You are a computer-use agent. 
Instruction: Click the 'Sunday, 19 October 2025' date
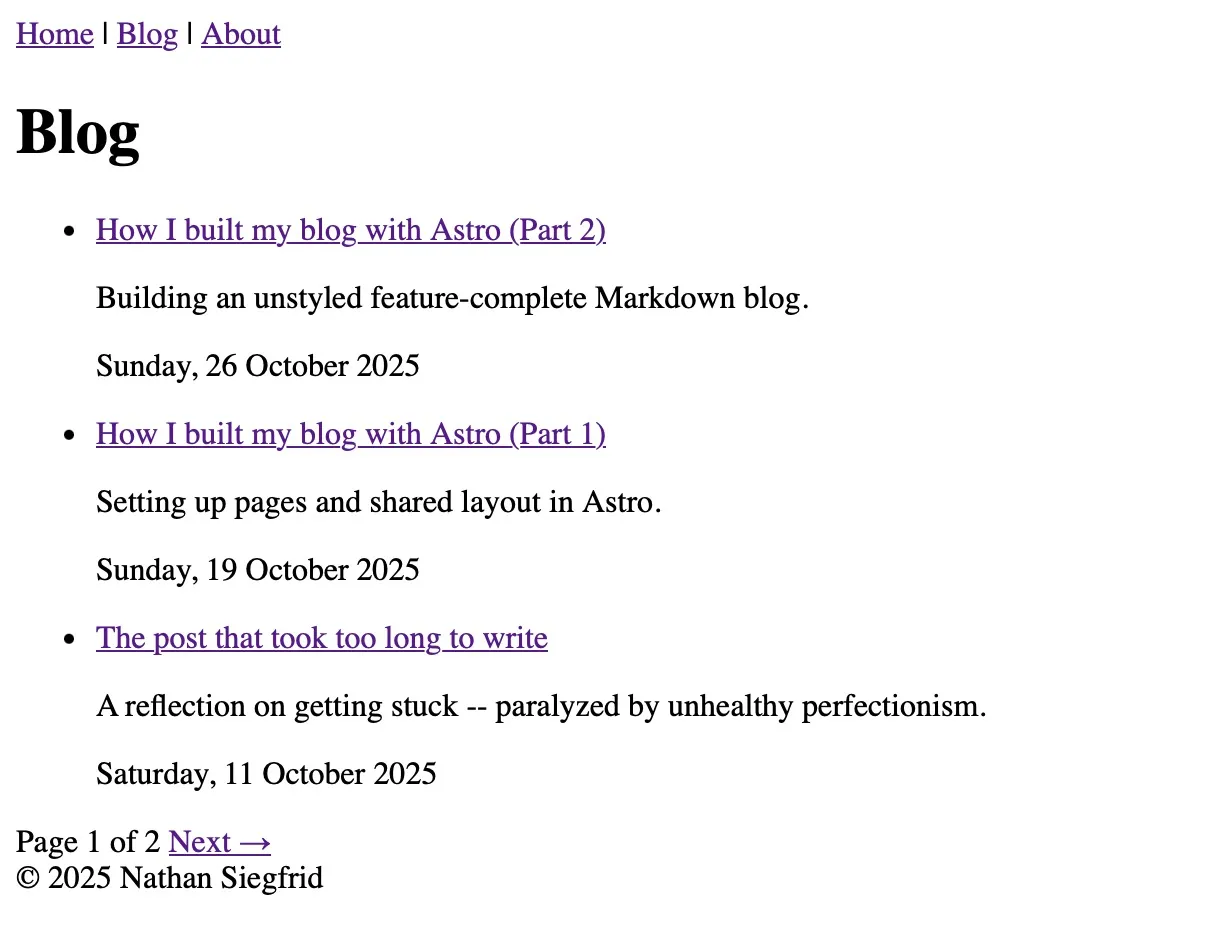[257, 570]
